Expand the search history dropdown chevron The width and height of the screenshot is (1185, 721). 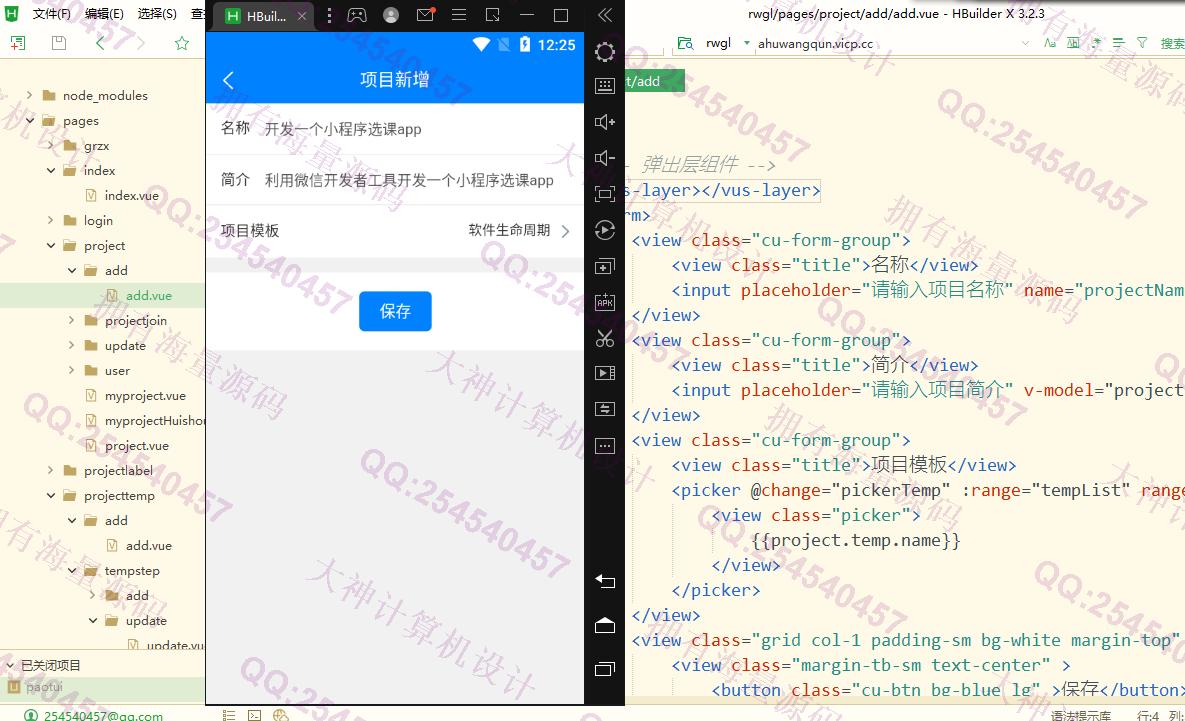(1026, 43)
